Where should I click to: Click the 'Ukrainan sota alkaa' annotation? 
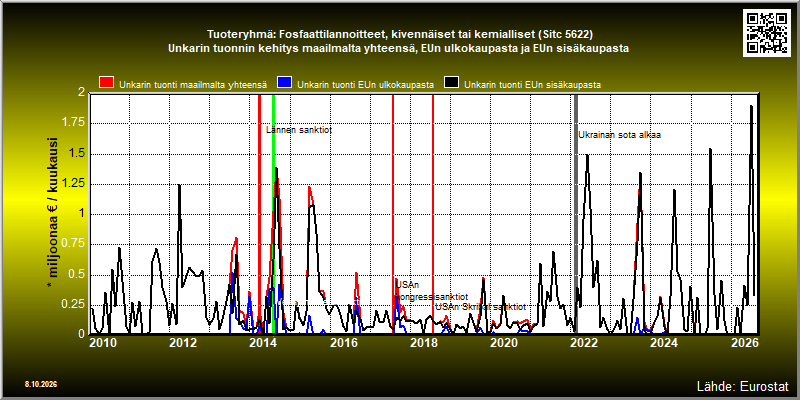619,135
